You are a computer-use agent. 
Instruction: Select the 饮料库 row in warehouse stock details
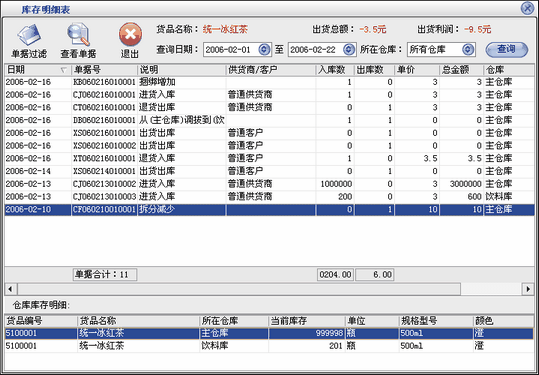[x=270, y=346]
